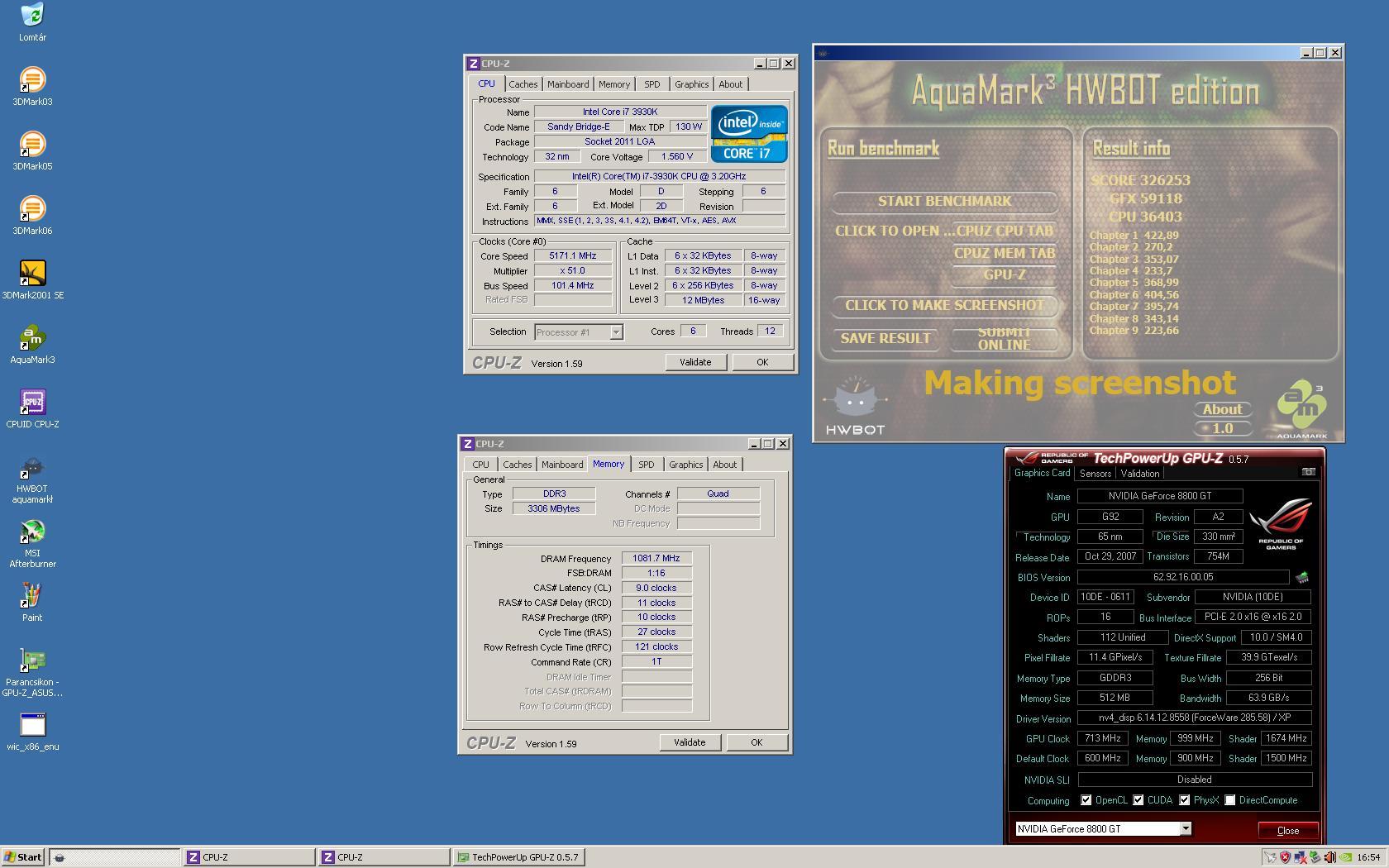Toggle the CUDA checkbox in GPU-Z
Image resolution: width=1389 pixels, height=868 pixels.
pos(1138,800)
